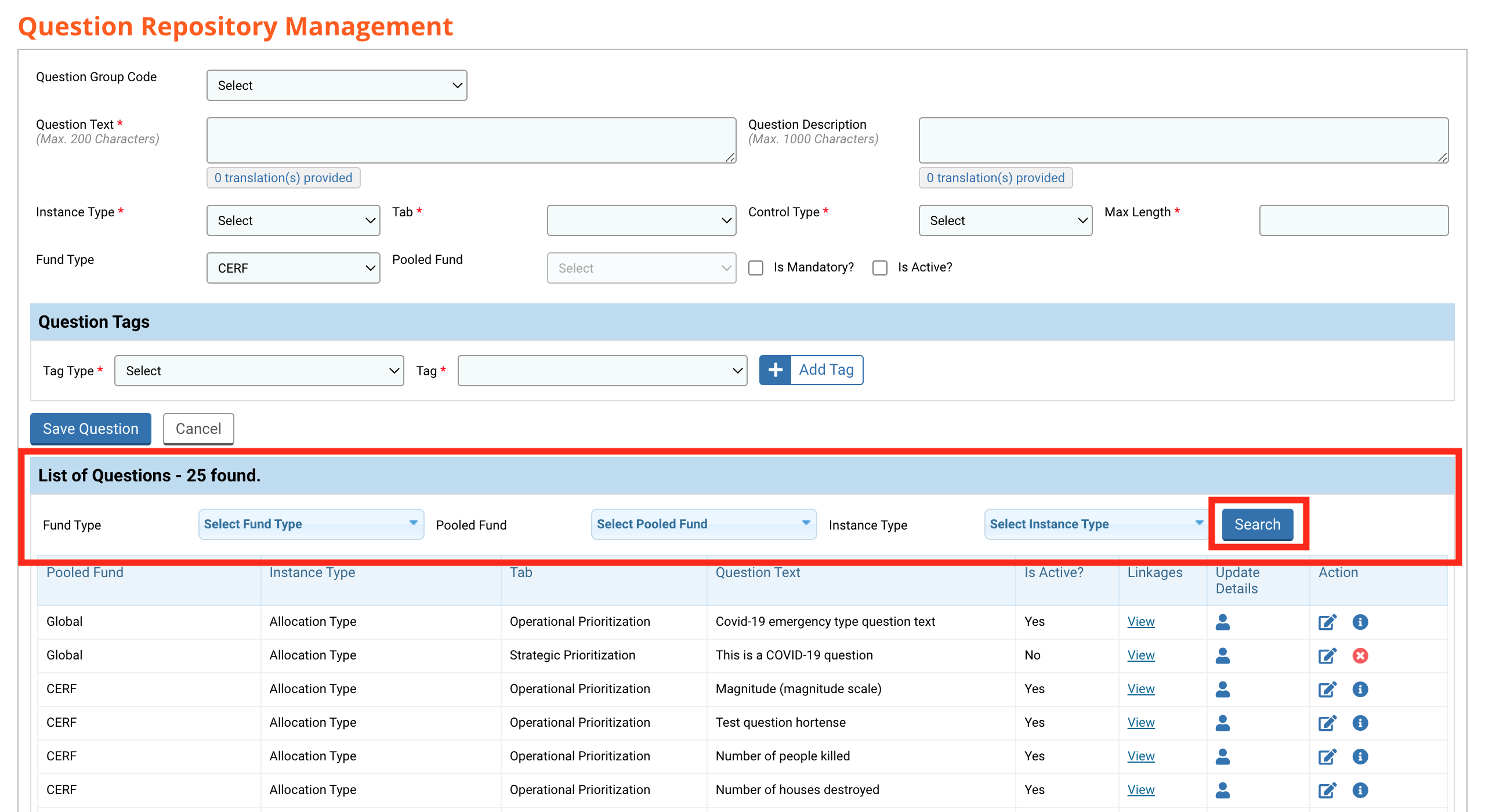Open update details for COVID-19 question row
The height and width of the screenshot is (812, 1485).
(x=1223, y=655)
